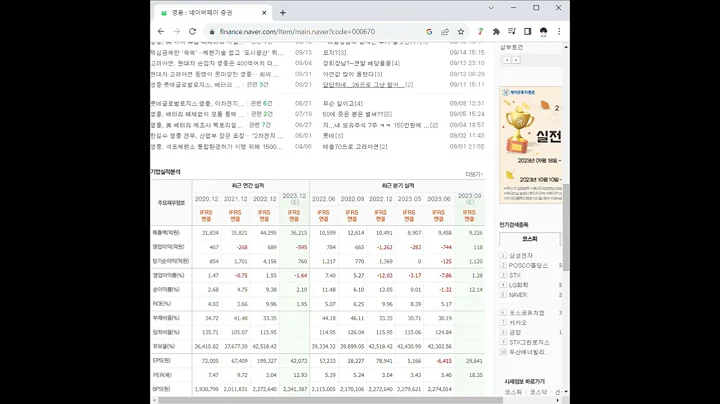Viewport: 720px width, 404px height.
Task: Open the 관련 2건 related-articles link
Action: click(x=261, y=114)
